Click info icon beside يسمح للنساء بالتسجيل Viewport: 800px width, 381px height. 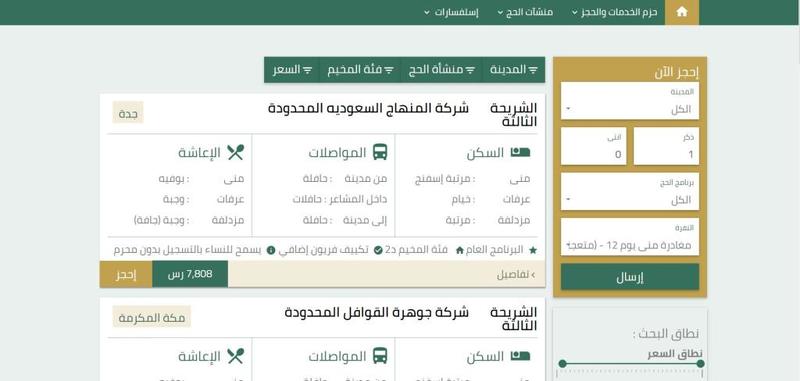point(271,250)
